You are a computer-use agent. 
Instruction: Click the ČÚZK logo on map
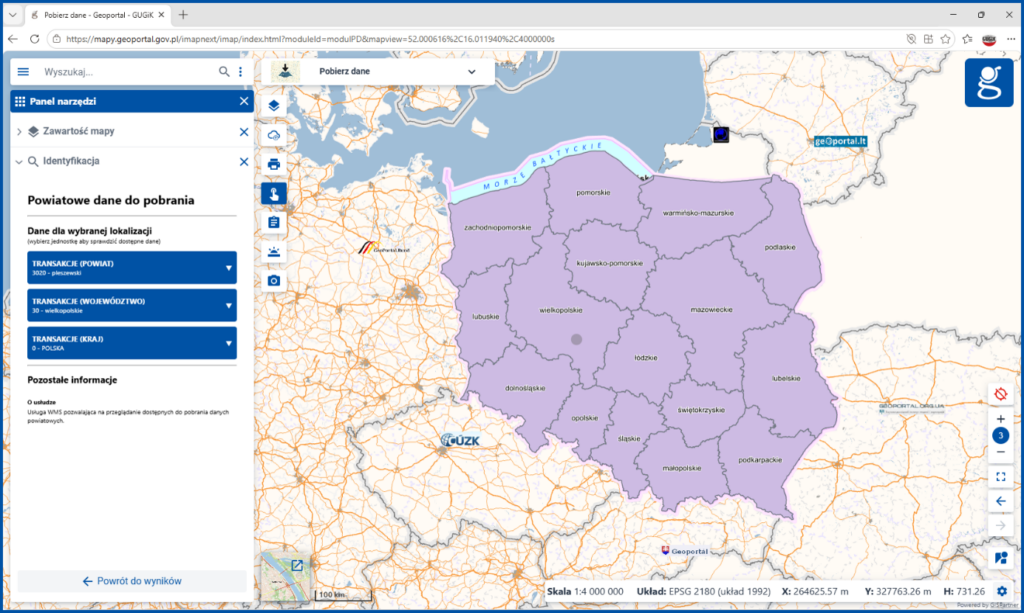[x=460, y=441]
